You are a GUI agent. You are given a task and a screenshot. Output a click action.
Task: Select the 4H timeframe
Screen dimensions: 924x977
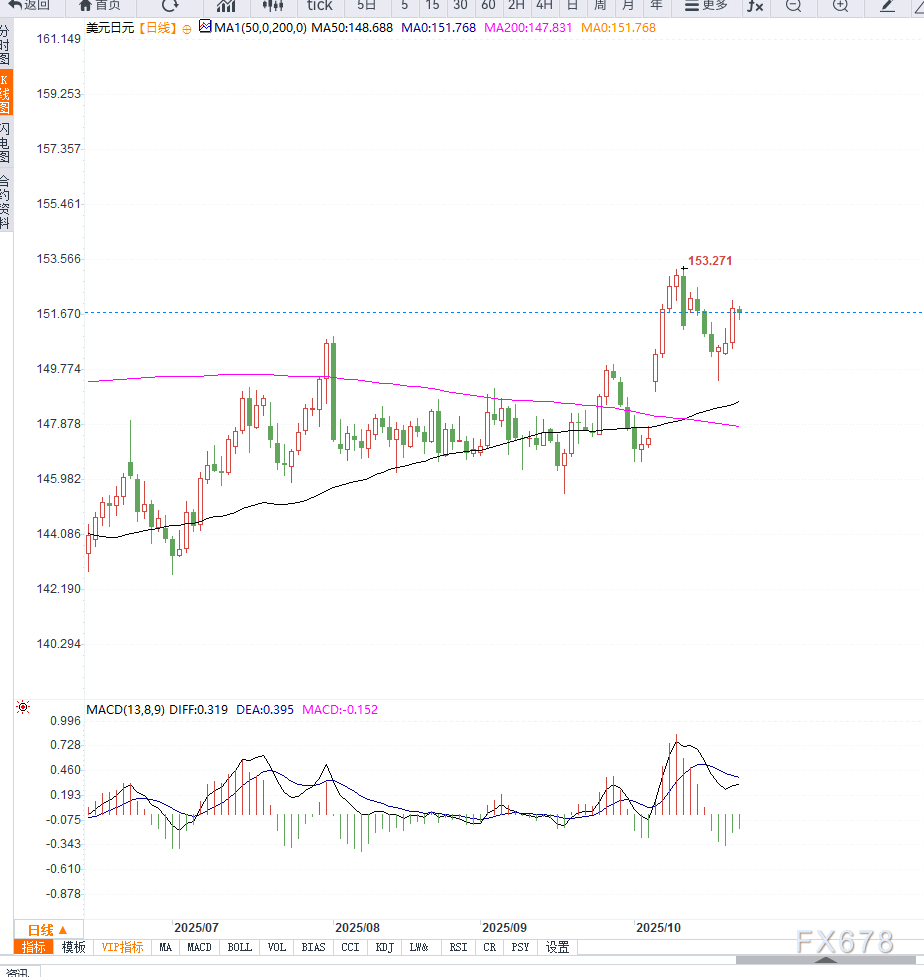(x=544, y=5)
